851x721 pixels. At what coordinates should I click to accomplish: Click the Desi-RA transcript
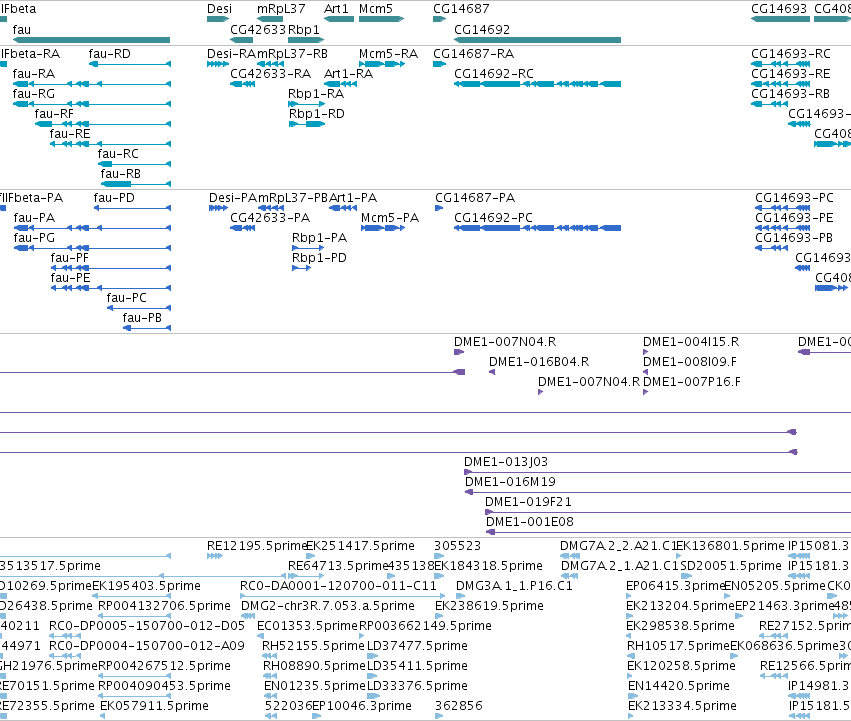point(218,64)
